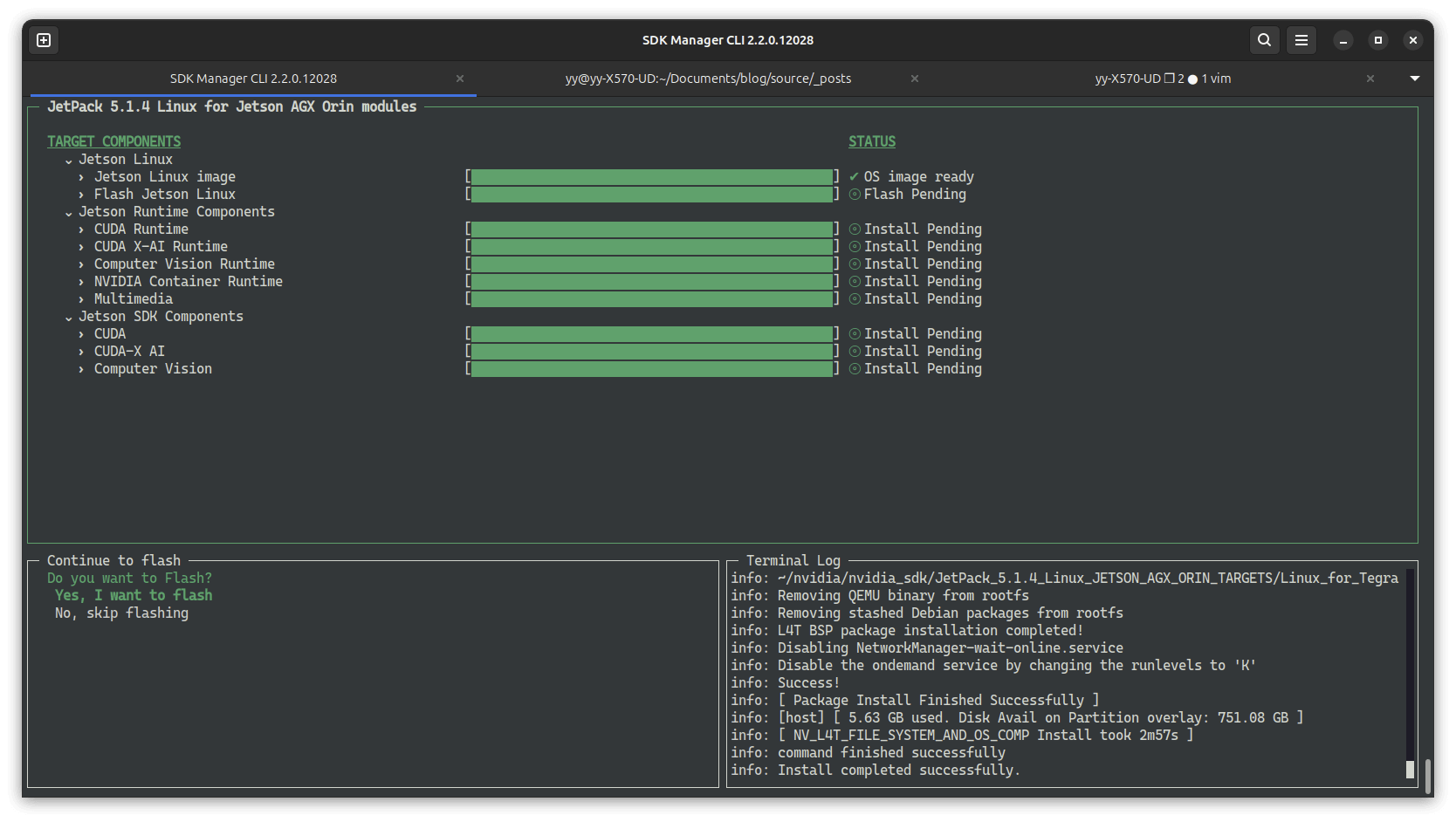Expand the Jetson Linux image item

pyautogui.click(x=81, y=177)
